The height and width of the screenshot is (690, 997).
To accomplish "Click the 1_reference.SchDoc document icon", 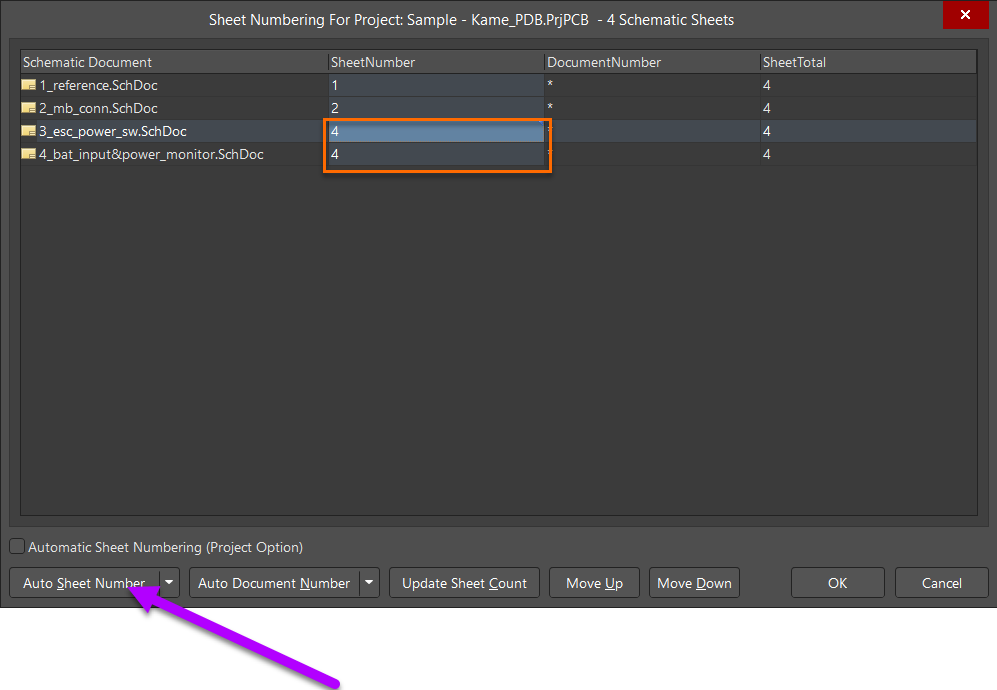I will pos(29,85).
